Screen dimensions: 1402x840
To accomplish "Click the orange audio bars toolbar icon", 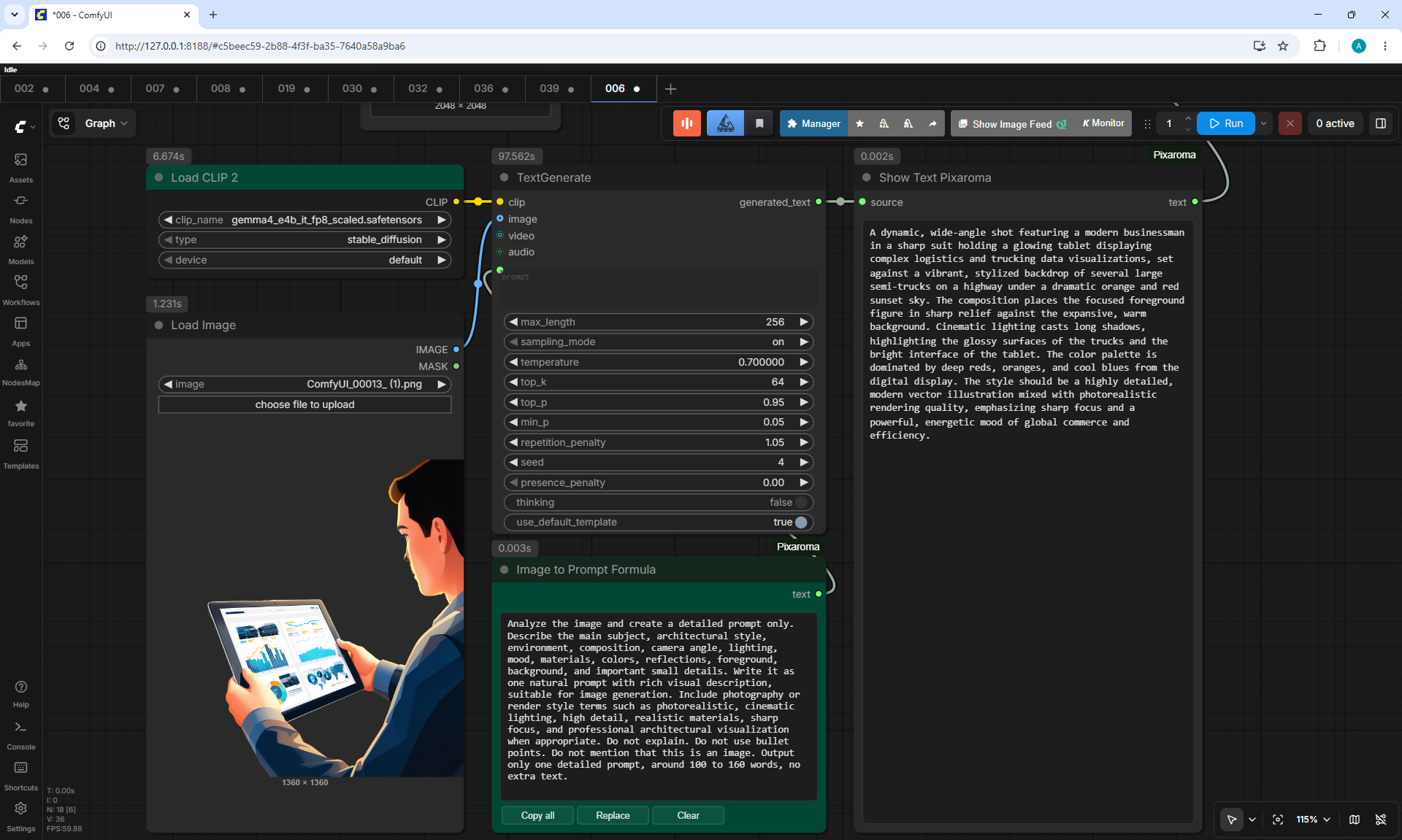I will click(x=687, y=123).
